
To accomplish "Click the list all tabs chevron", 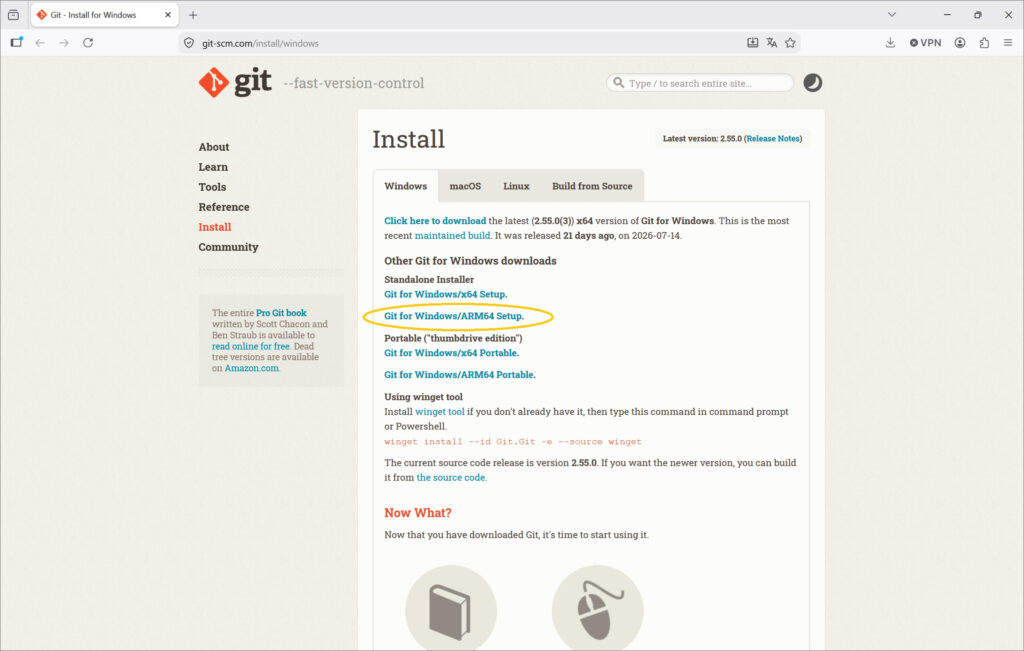I will (891, 14).
